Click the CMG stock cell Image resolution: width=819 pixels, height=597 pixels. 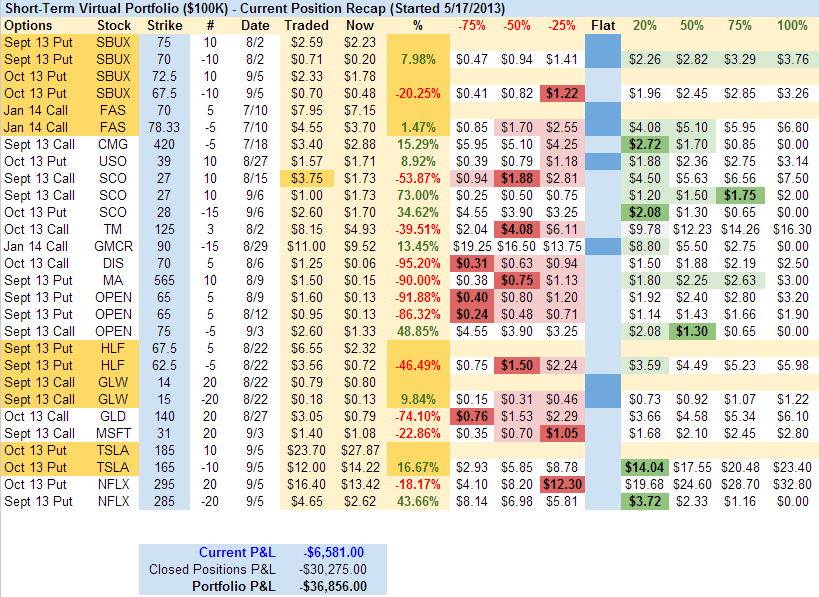coord(115,144)
